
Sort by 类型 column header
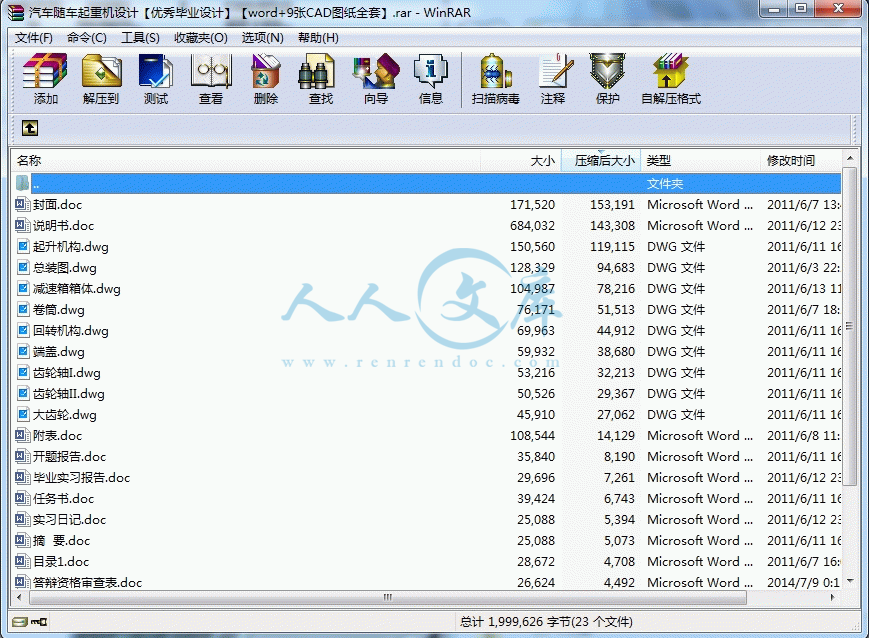tap(700, 161)
